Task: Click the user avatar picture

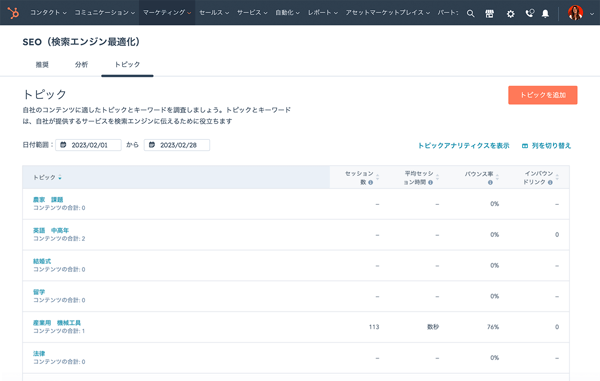Action: coord(575,13)
